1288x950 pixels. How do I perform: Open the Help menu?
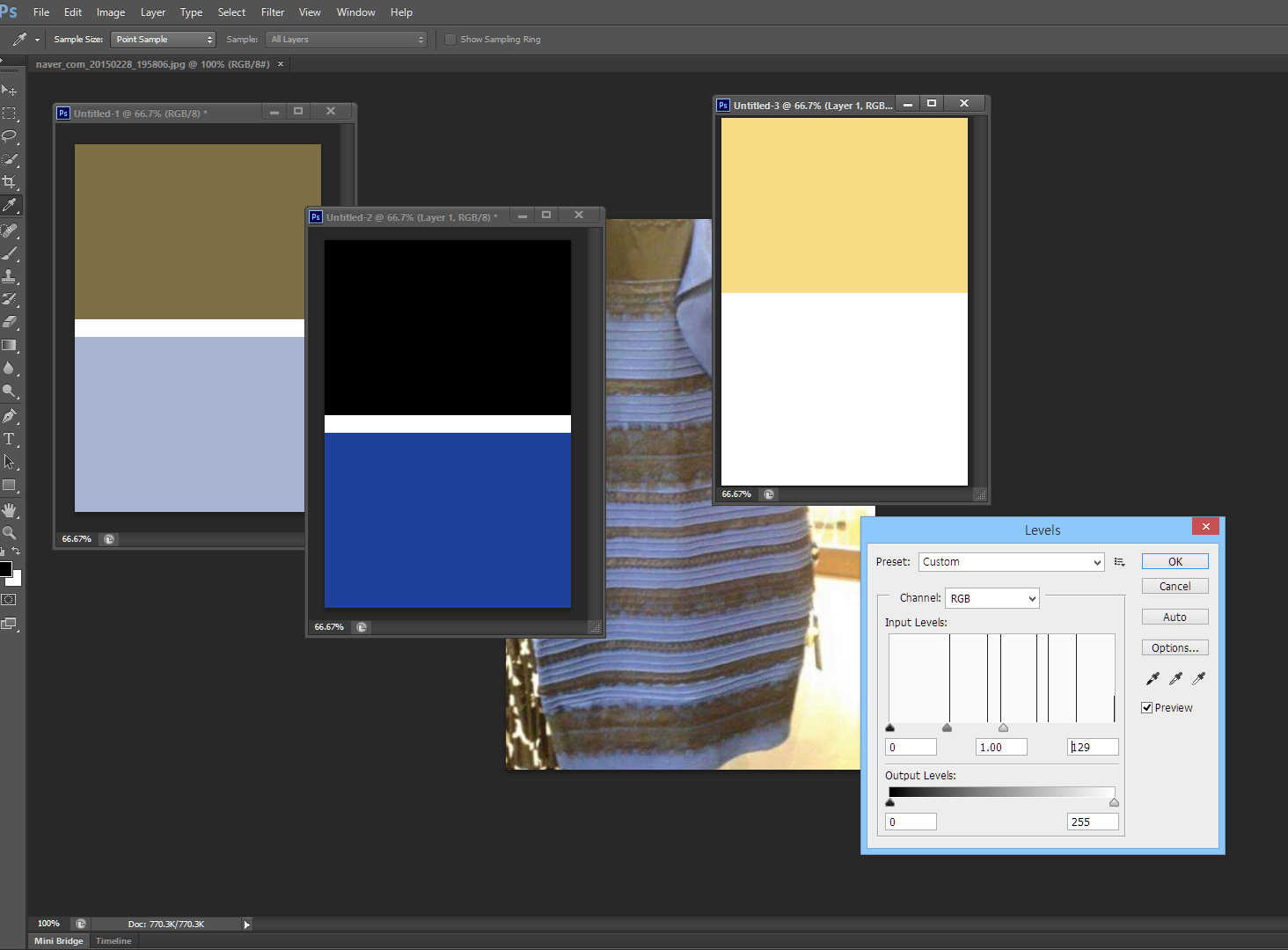point(401,12)
